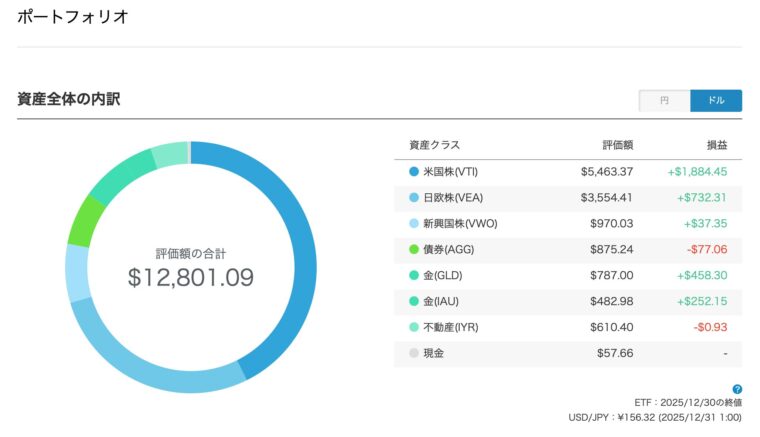Click the 金(GLD) legend dot
Screen dimensions: 760x437
tap(414, 276)
